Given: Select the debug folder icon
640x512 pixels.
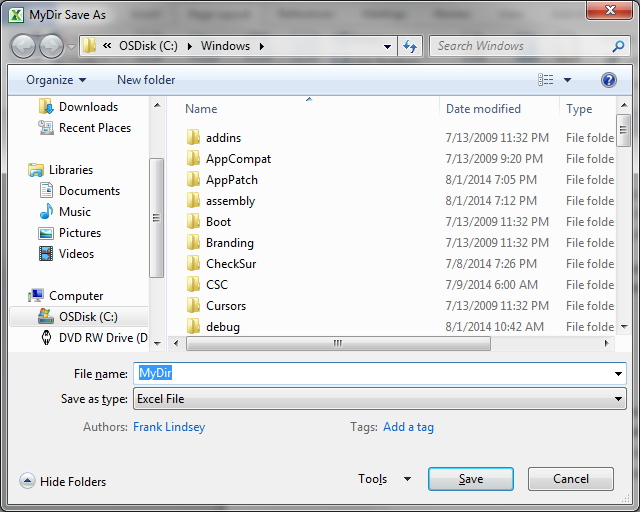Looking at the screenshot, I should [x=193, y=327].
